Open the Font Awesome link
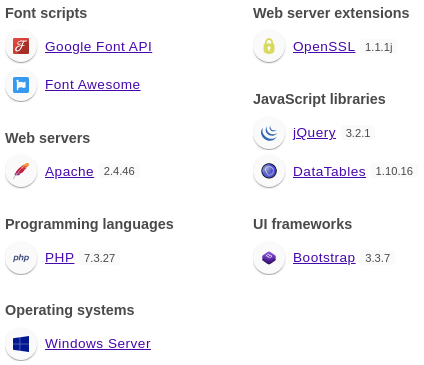 pos(93,85)
